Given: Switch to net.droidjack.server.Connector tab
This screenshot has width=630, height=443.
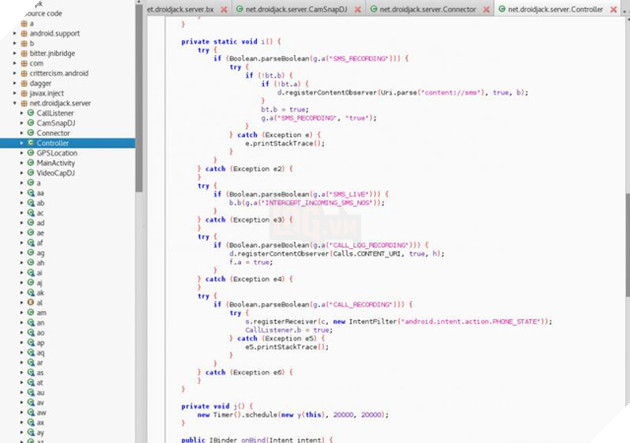Looking at the screenshot, I should (428, 8).
